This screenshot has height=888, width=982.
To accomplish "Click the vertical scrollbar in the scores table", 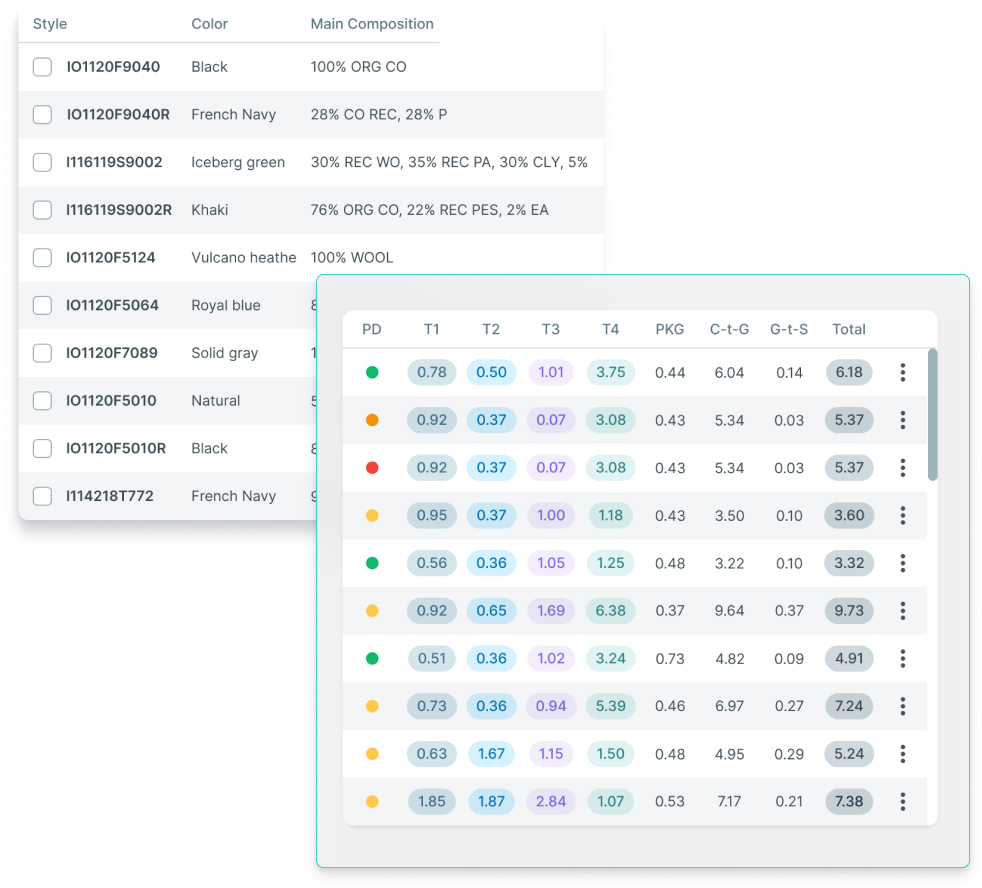I will 932,415.
